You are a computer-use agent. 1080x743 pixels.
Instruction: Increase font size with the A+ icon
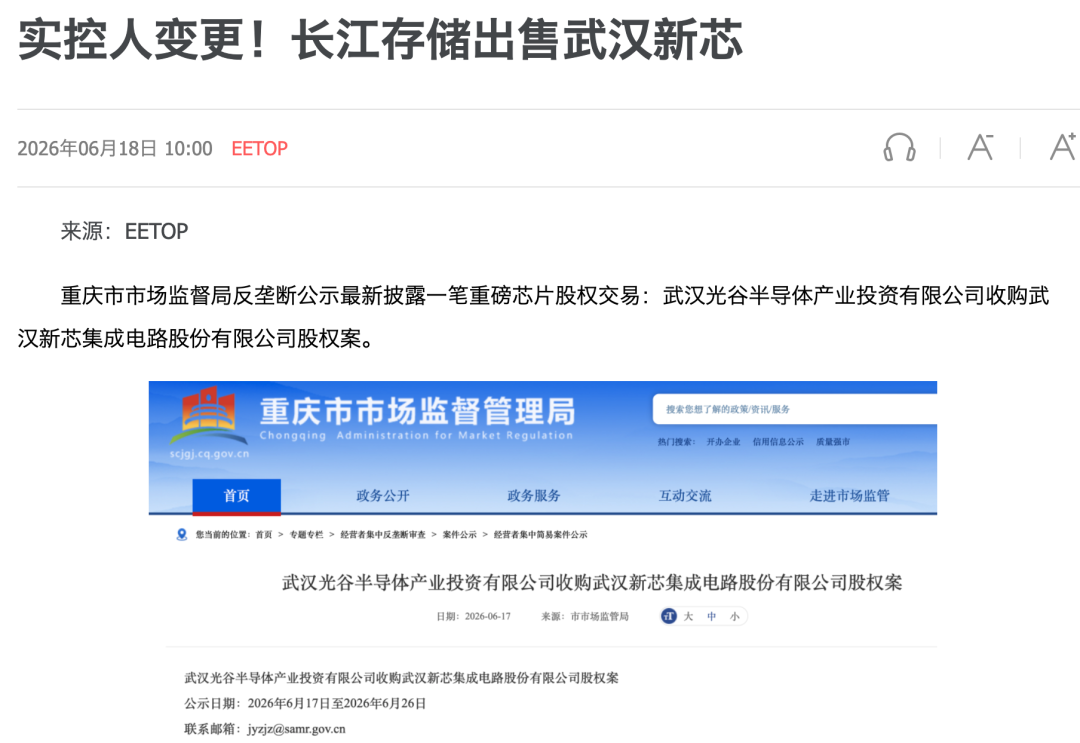[x=1063, y=147]
